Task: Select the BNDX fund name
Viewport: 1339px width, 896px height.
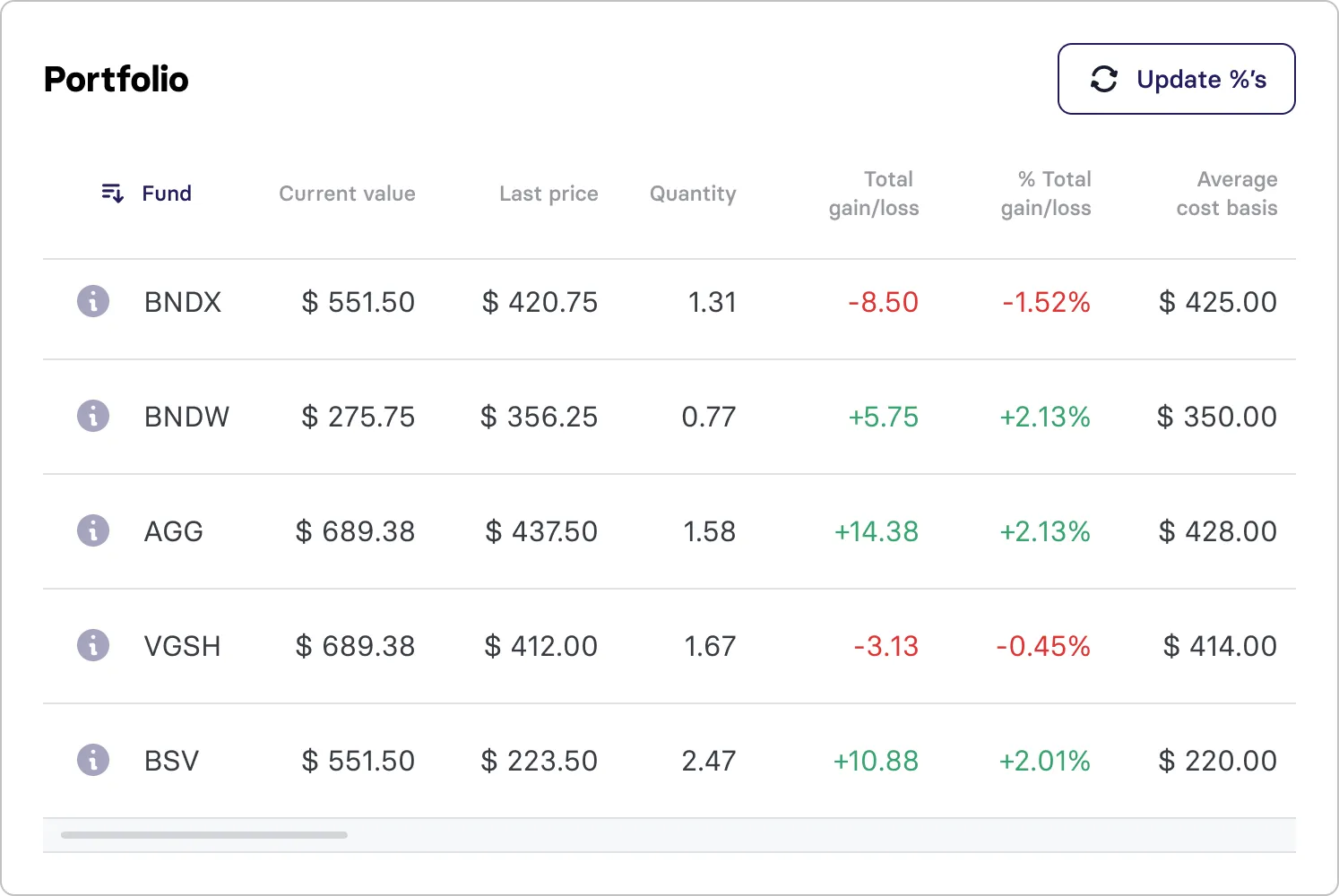Action: (183, 302)
